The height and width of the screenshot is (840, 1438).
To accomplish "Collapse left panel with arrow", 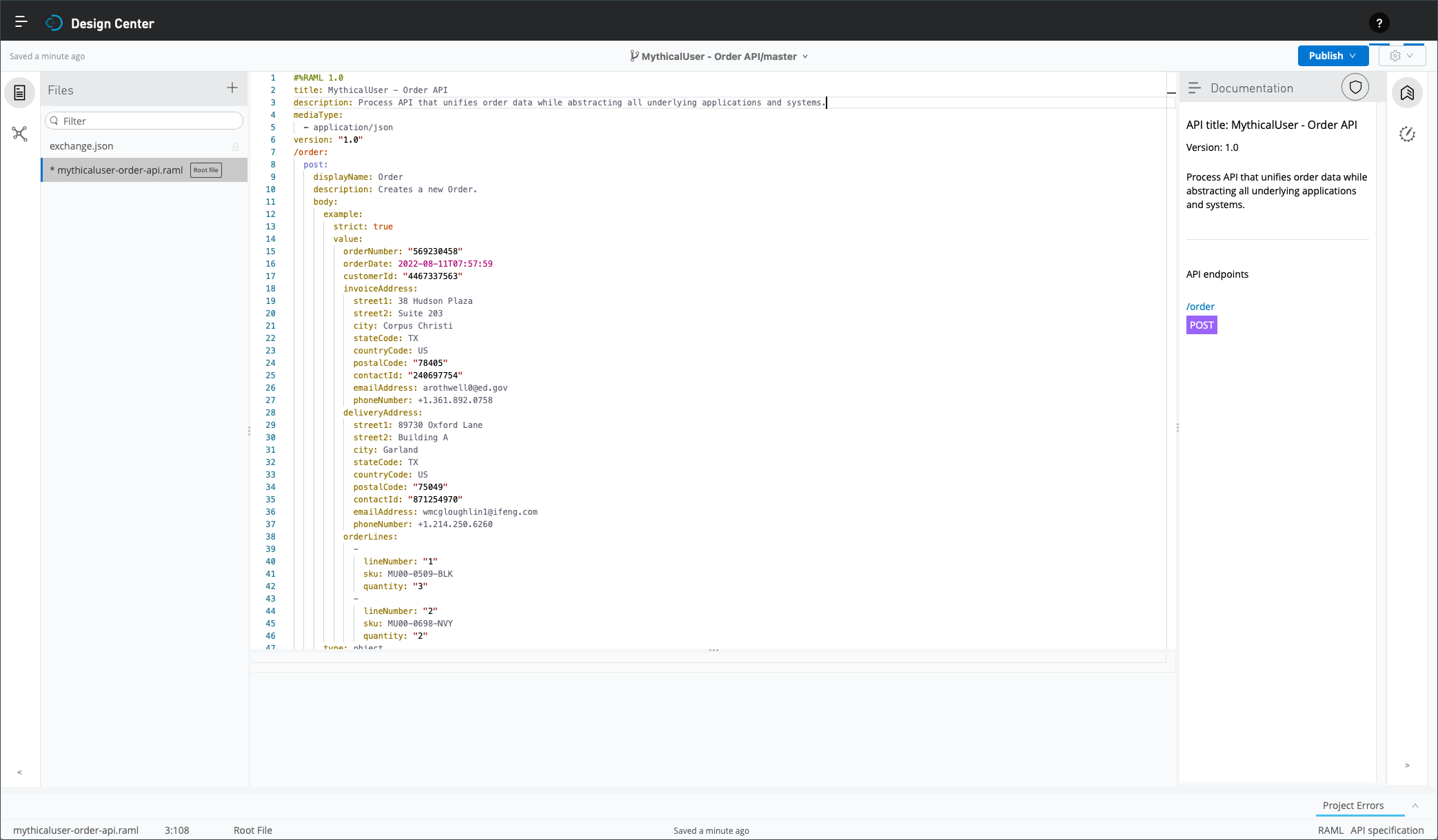I will [x=19, y=772].
